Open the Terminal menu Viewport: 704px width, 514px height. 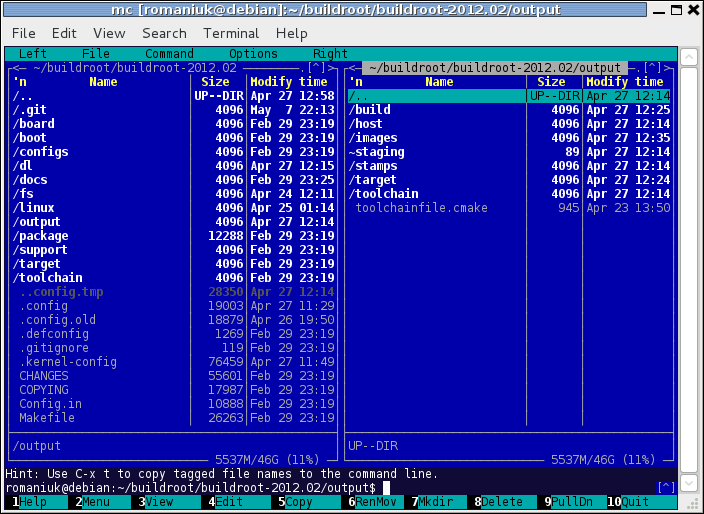tap(231, 33)
